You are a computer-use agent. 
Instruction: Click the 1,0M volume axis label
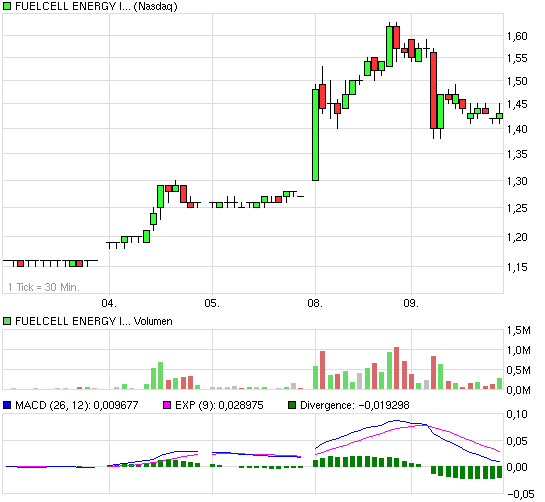coord(519,350)
